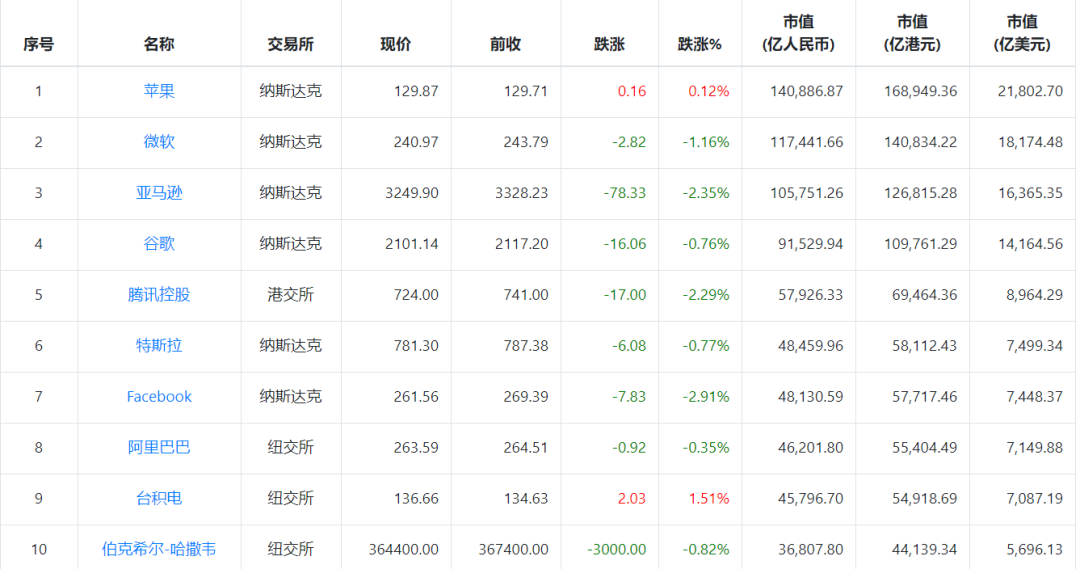Select Facebook's previous close 269.39
The height and width of the screenshot is (569, 1080).
click(526, 397)
